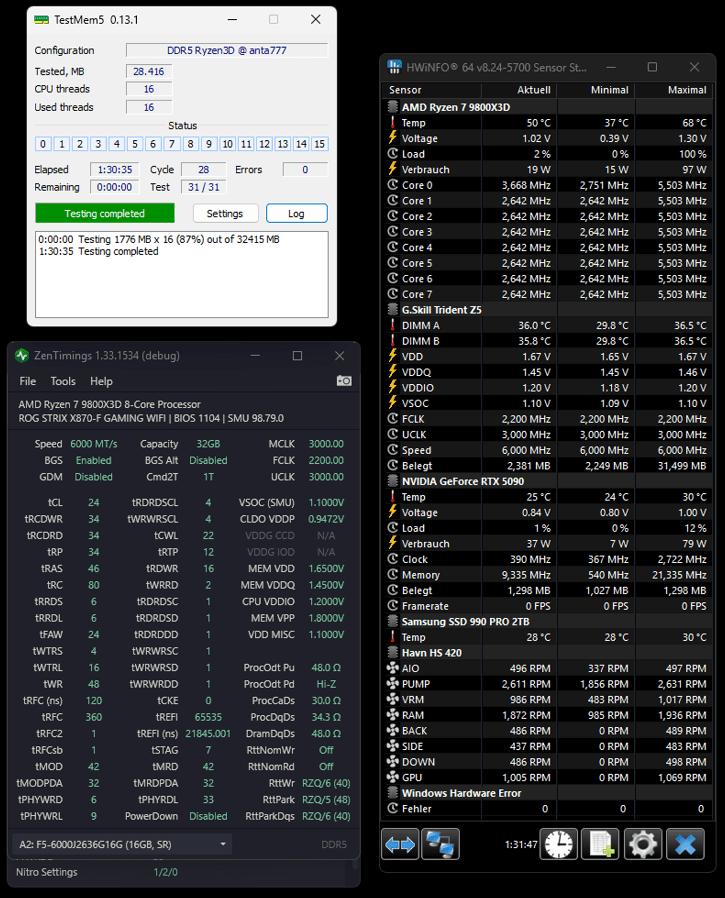Click HWiNFO clock reset timer icon
The height and width of the screenshot is (898, 725).
559,844
